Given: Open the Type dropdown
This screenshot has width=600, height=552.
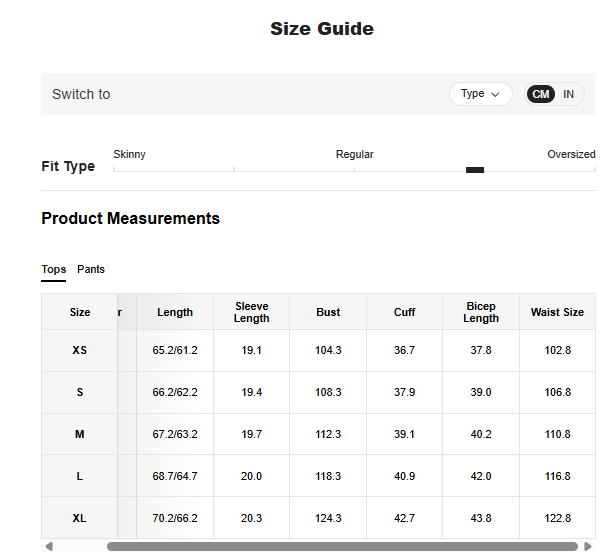Looking at the screenshot, I should click(x=480, y=94).
